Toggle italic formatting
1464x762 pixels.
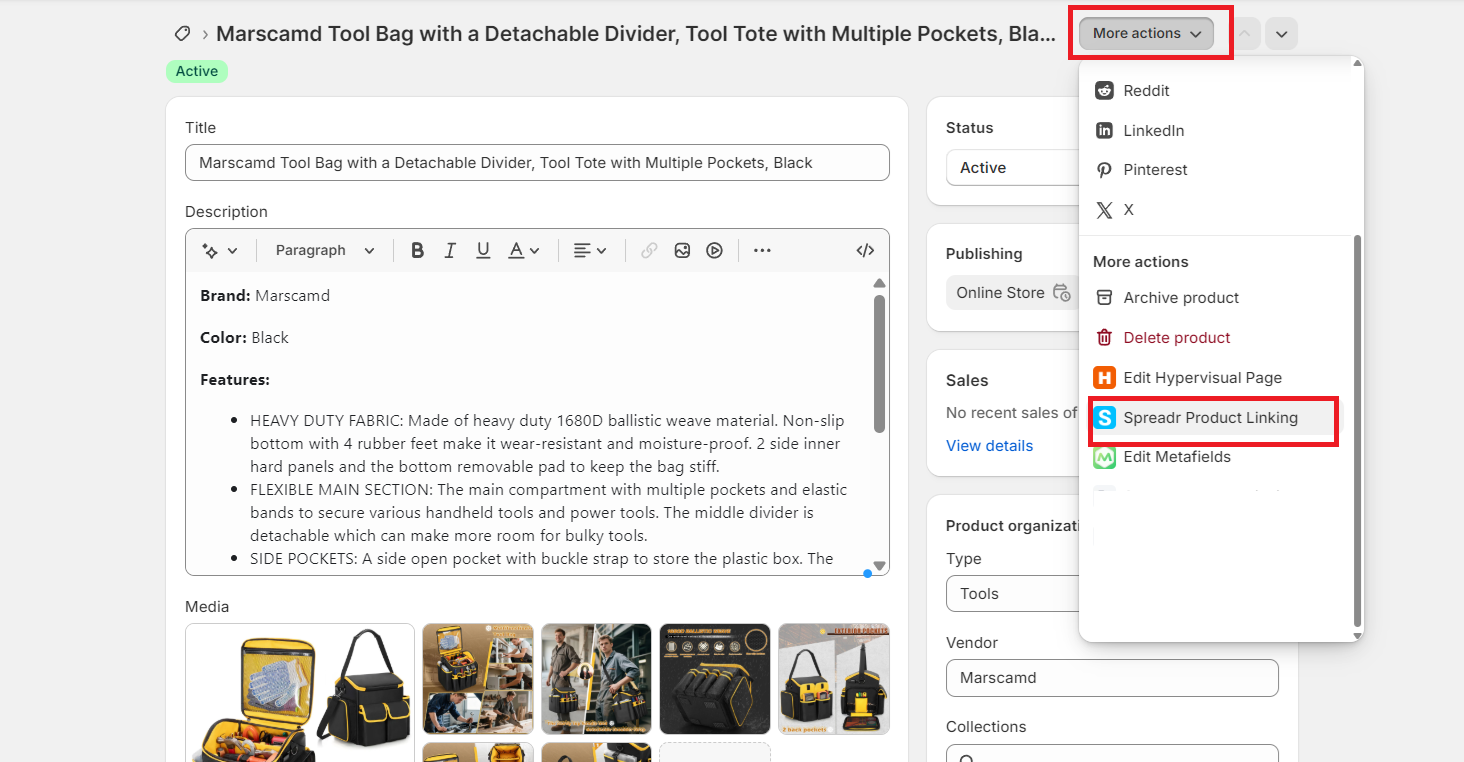450,251
